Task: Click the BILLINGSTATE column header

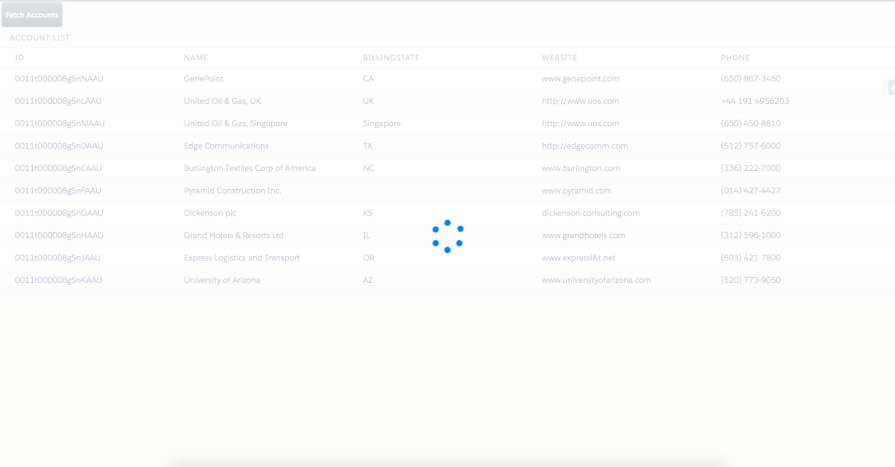Action: pyautogui.click(x=390, y=58)
